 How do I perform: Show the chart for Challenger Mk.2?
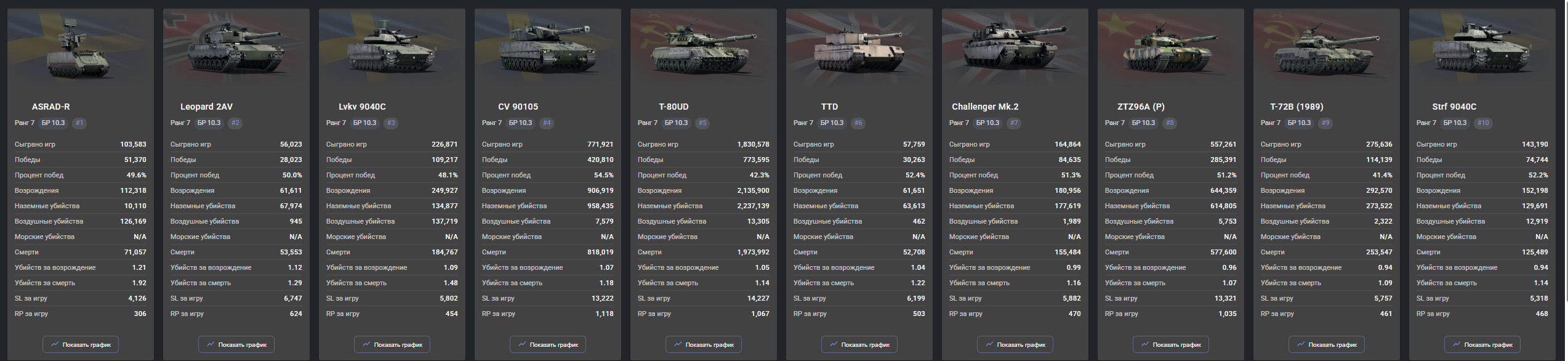1015,344
